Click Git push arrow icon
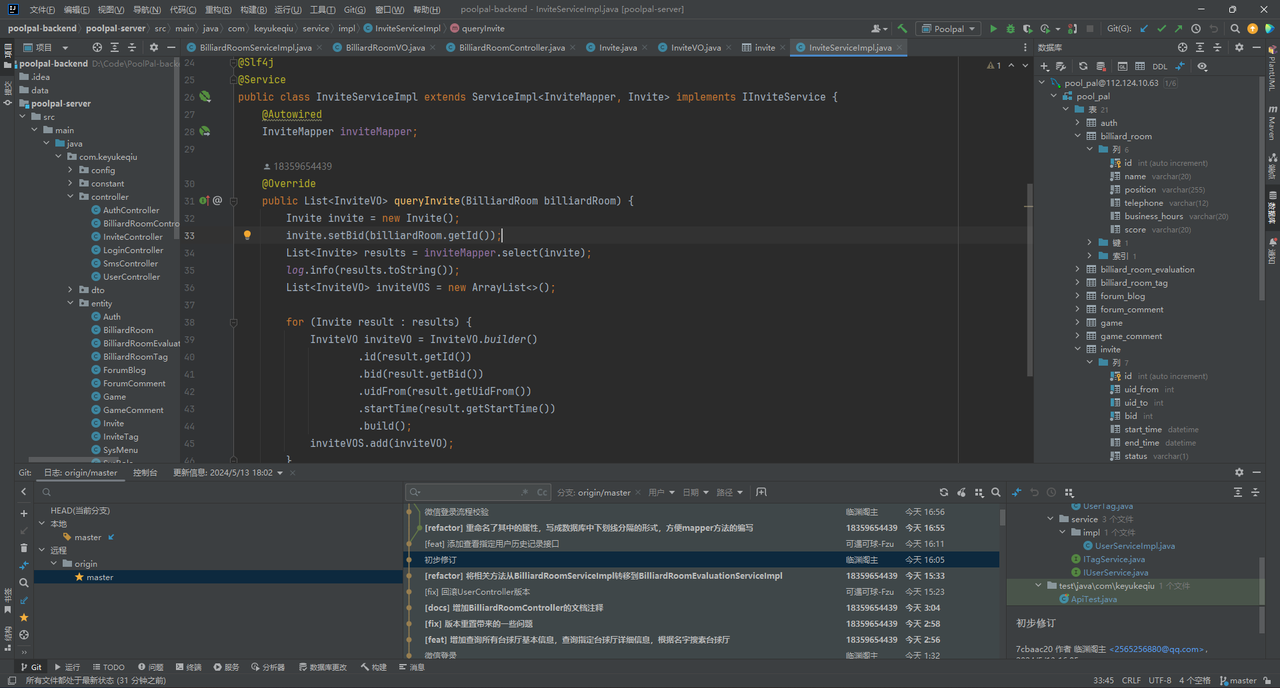 pyautogui.click(x=1179, y=29)
